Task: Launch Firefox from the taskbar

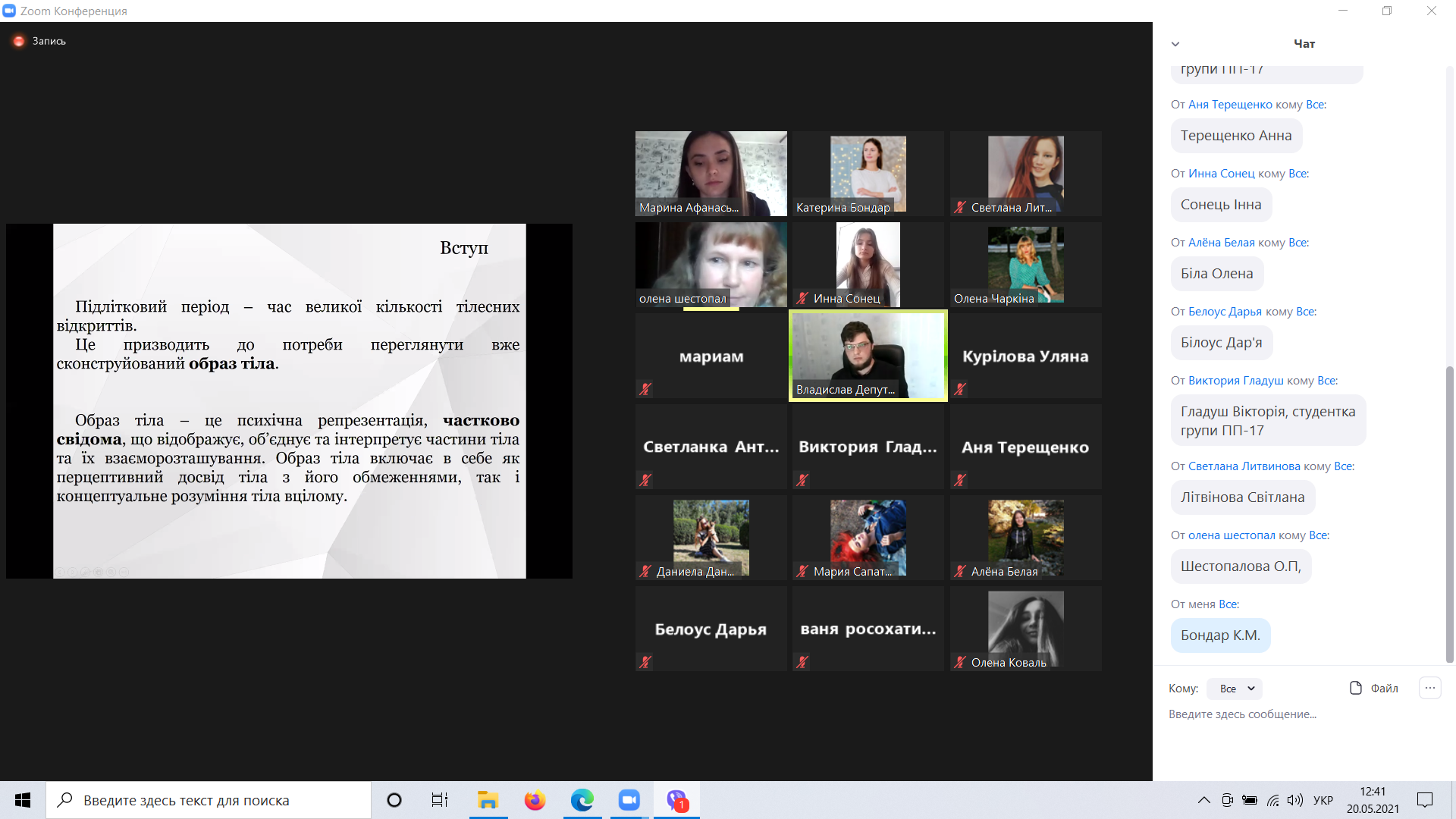Action: click(x=535, y=800)
